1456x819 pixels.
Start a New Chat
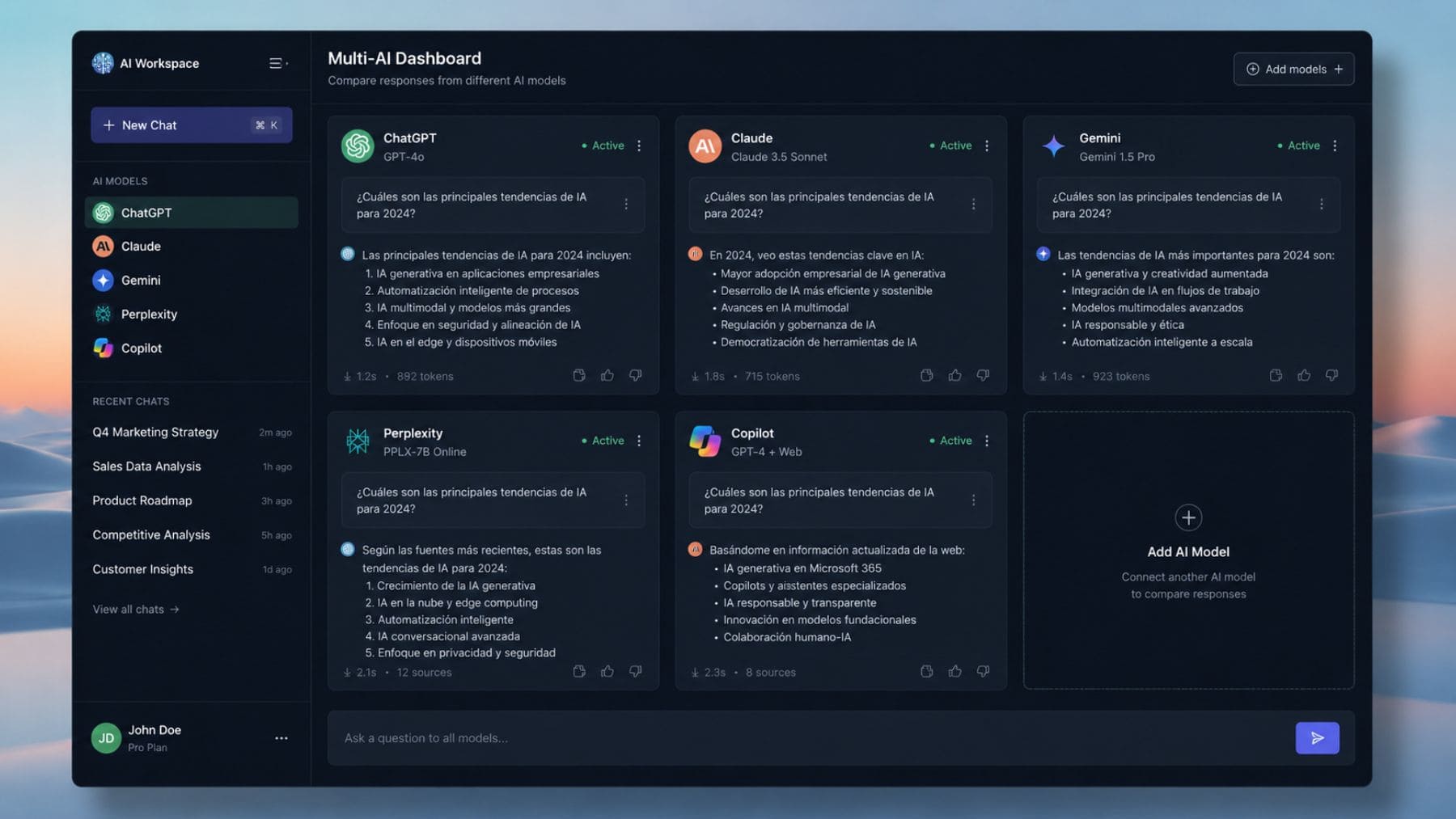click(192, 125)
